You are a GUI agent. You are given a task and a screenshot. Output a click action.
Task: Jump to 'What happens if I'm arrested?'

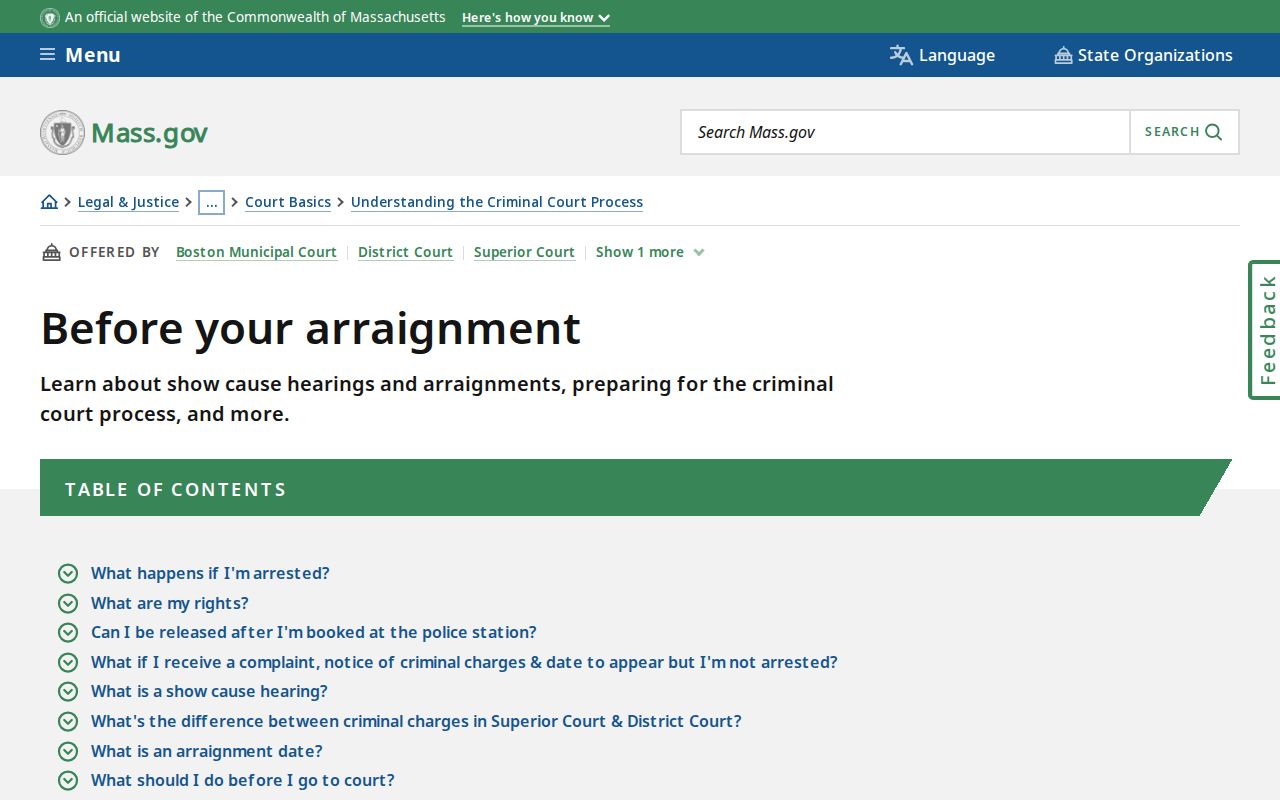pos(210,573)
